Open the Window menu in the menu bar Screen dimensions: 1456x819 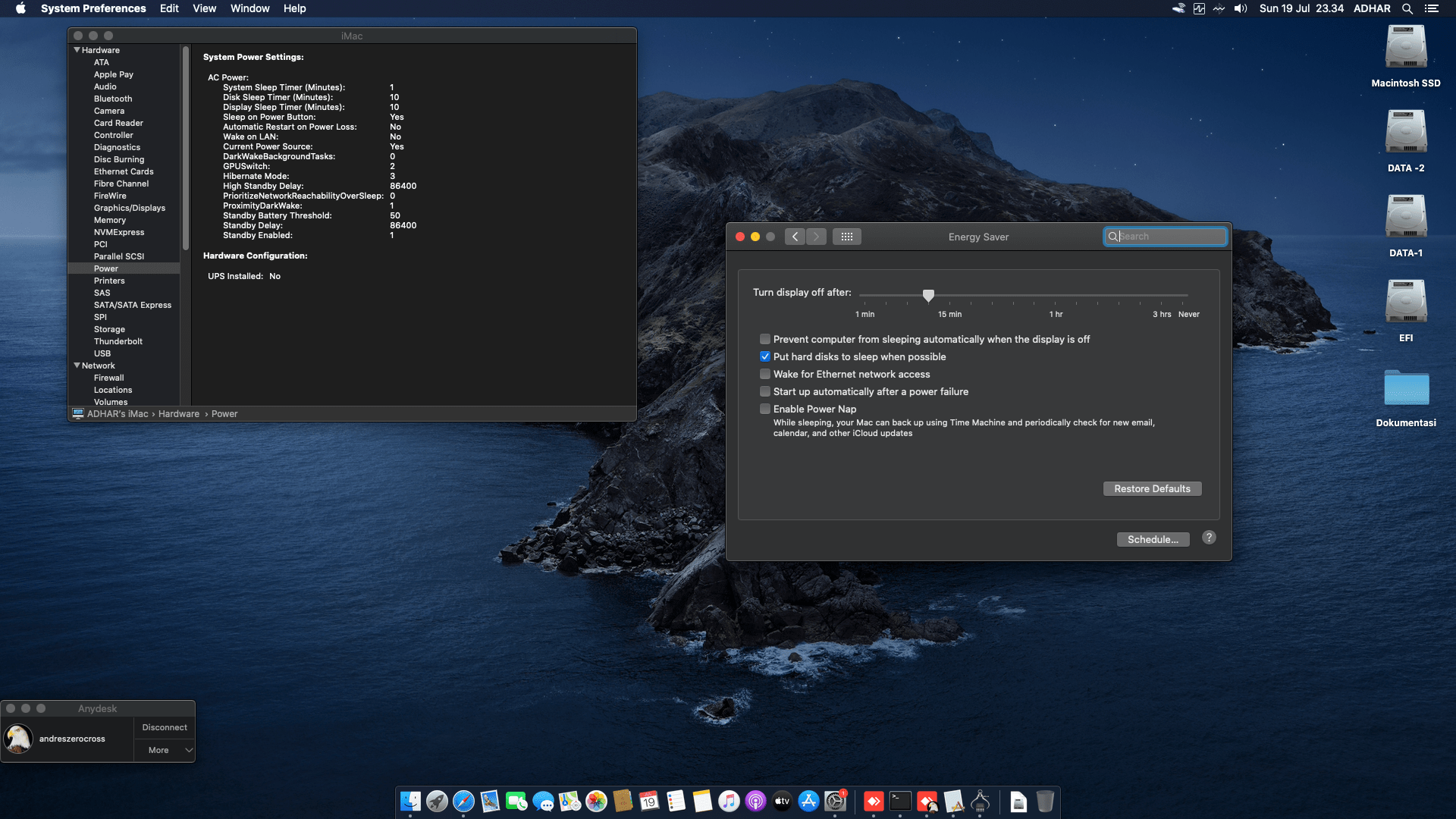[249, 8]
